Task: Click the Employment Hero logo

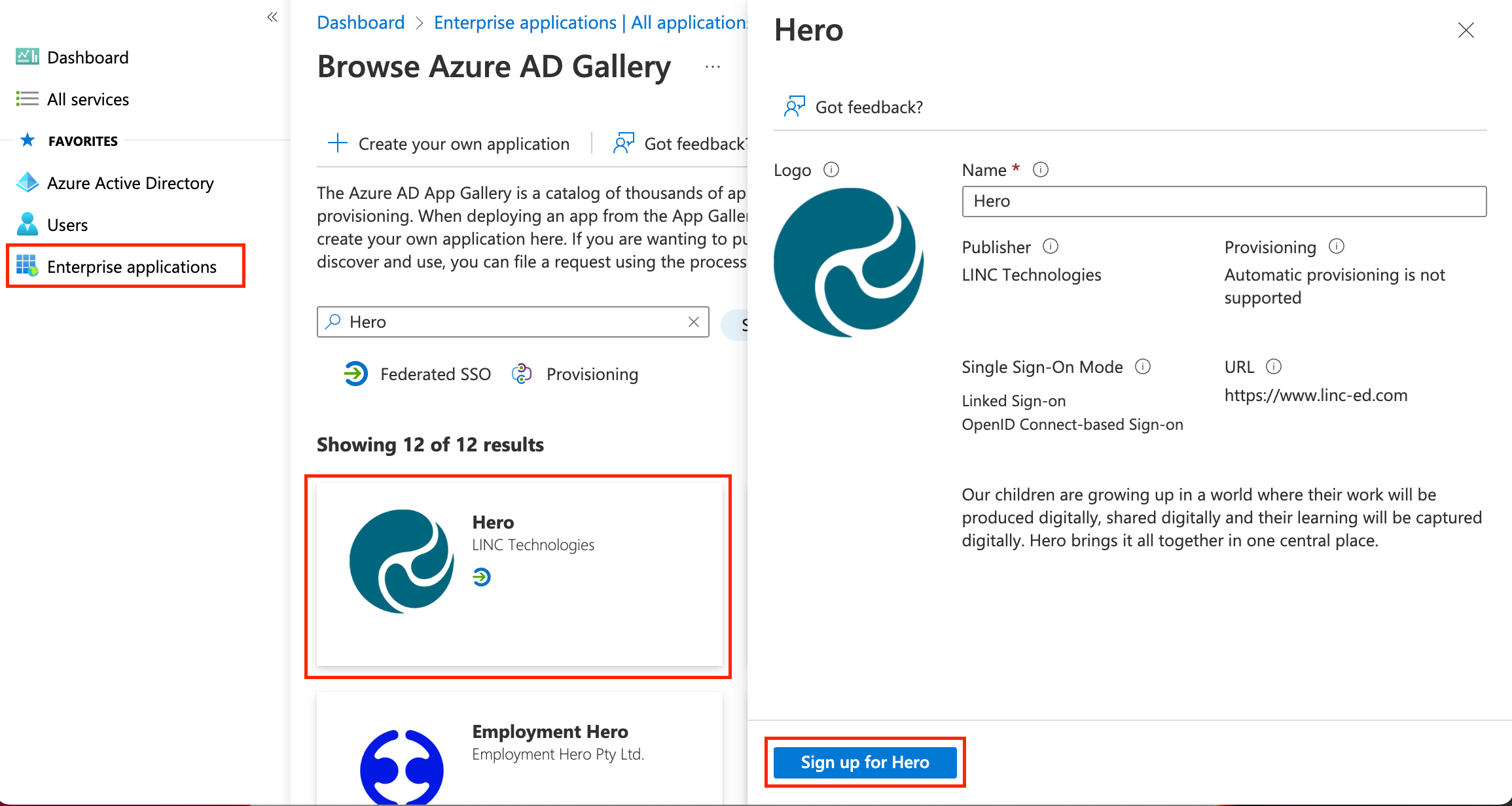Action: pos(401,767)
